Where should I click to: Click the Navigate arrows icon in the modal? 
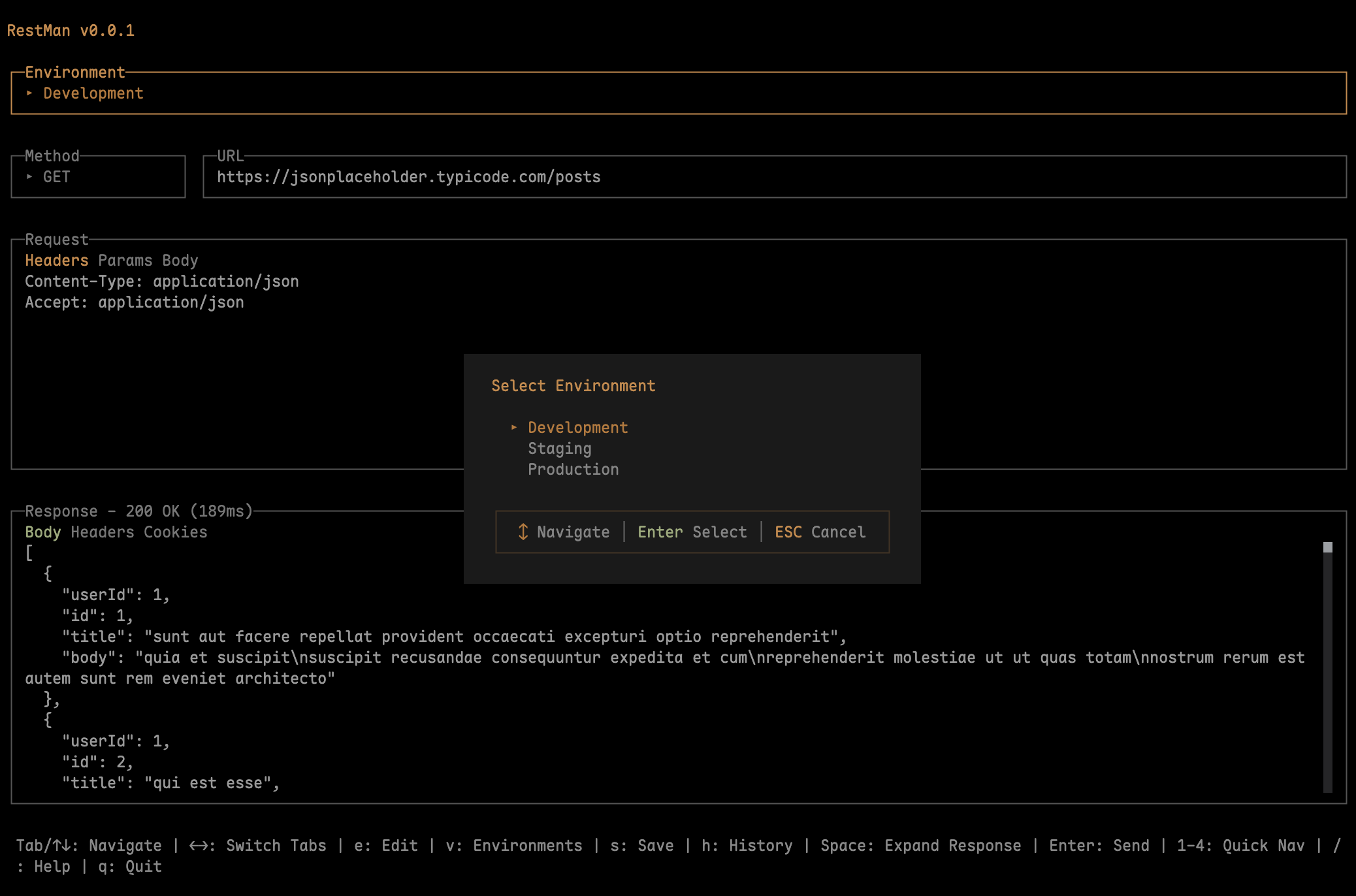523,532
